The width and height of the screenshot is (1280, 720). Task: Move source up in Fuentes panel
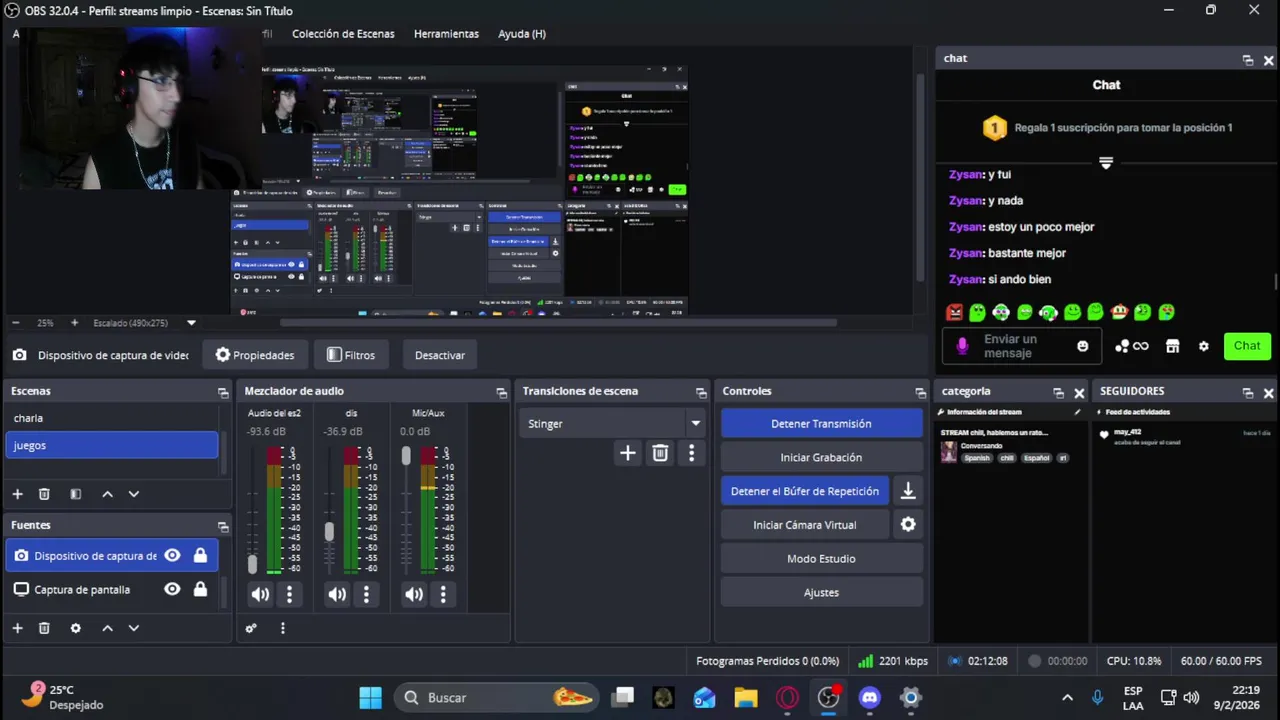(x=107, y=628)
